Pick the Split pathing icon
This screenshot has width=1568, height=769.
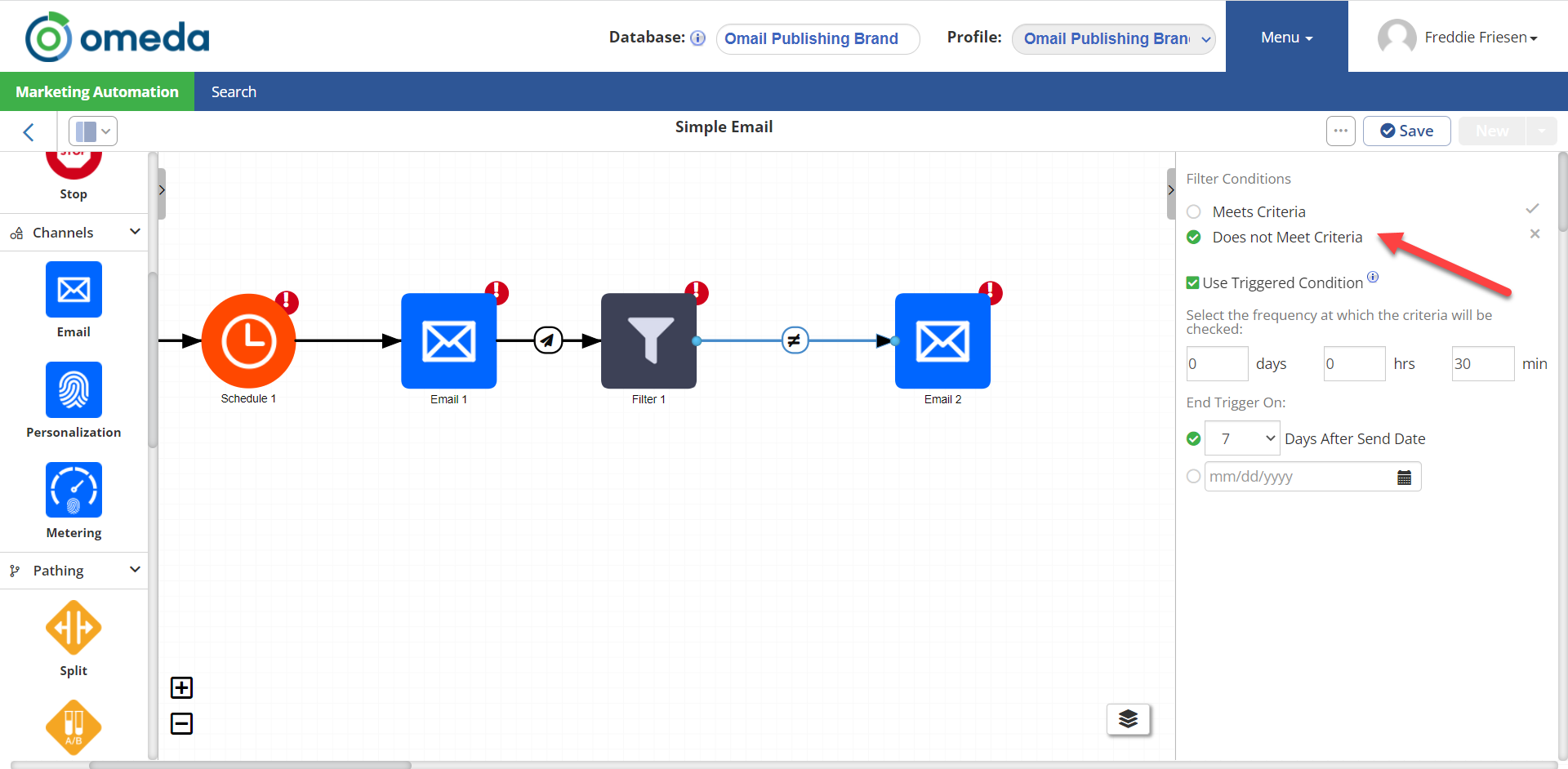(73, 628)
